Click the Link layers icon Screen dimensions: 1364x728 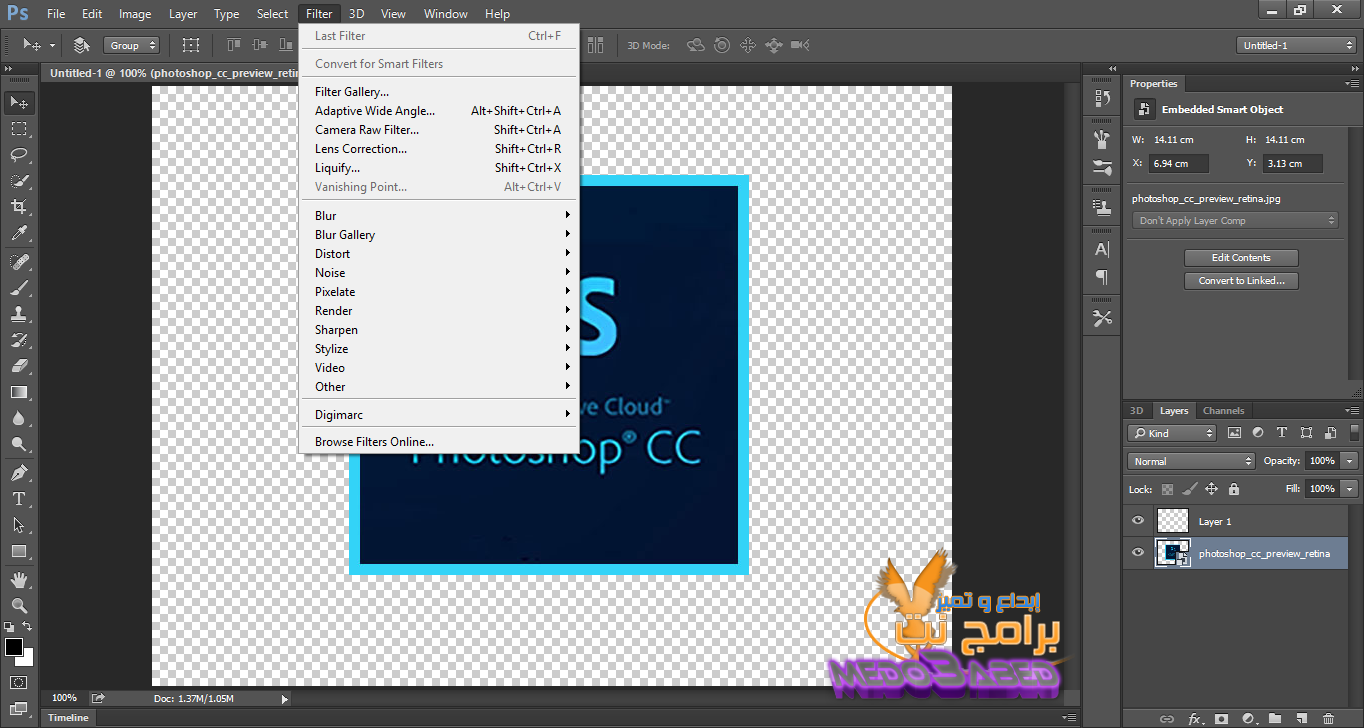coord(1166,718)
